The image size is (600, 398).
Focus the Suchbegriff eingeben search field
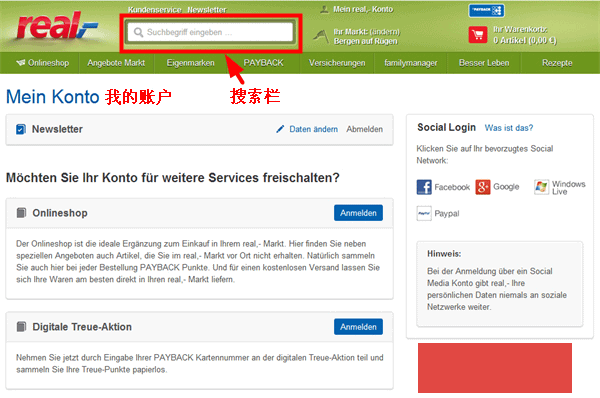coord(210,32)
